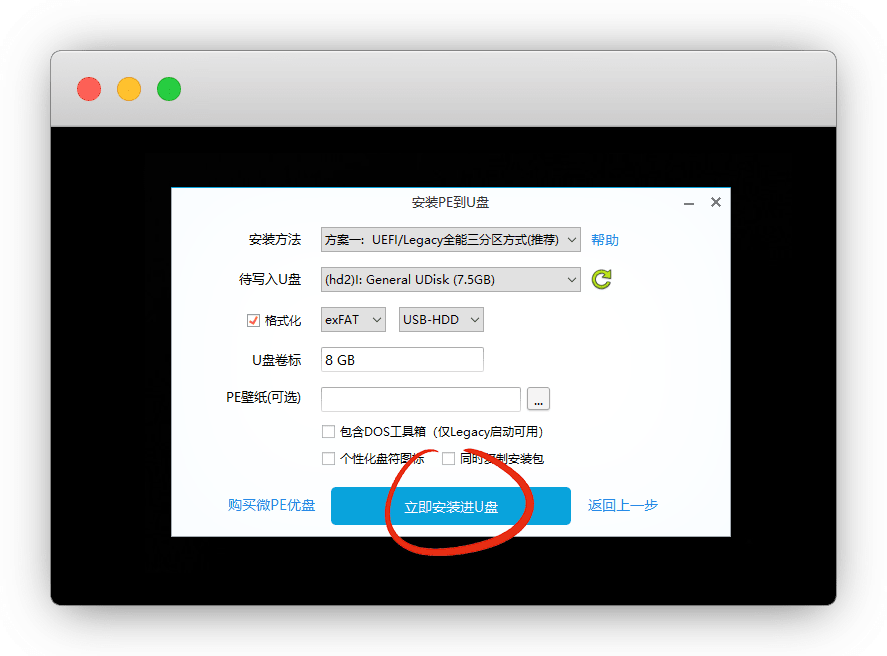Screen dimensions: 887x656
Task: Open the 帮助 link
Action: click(x=605, y=240)
